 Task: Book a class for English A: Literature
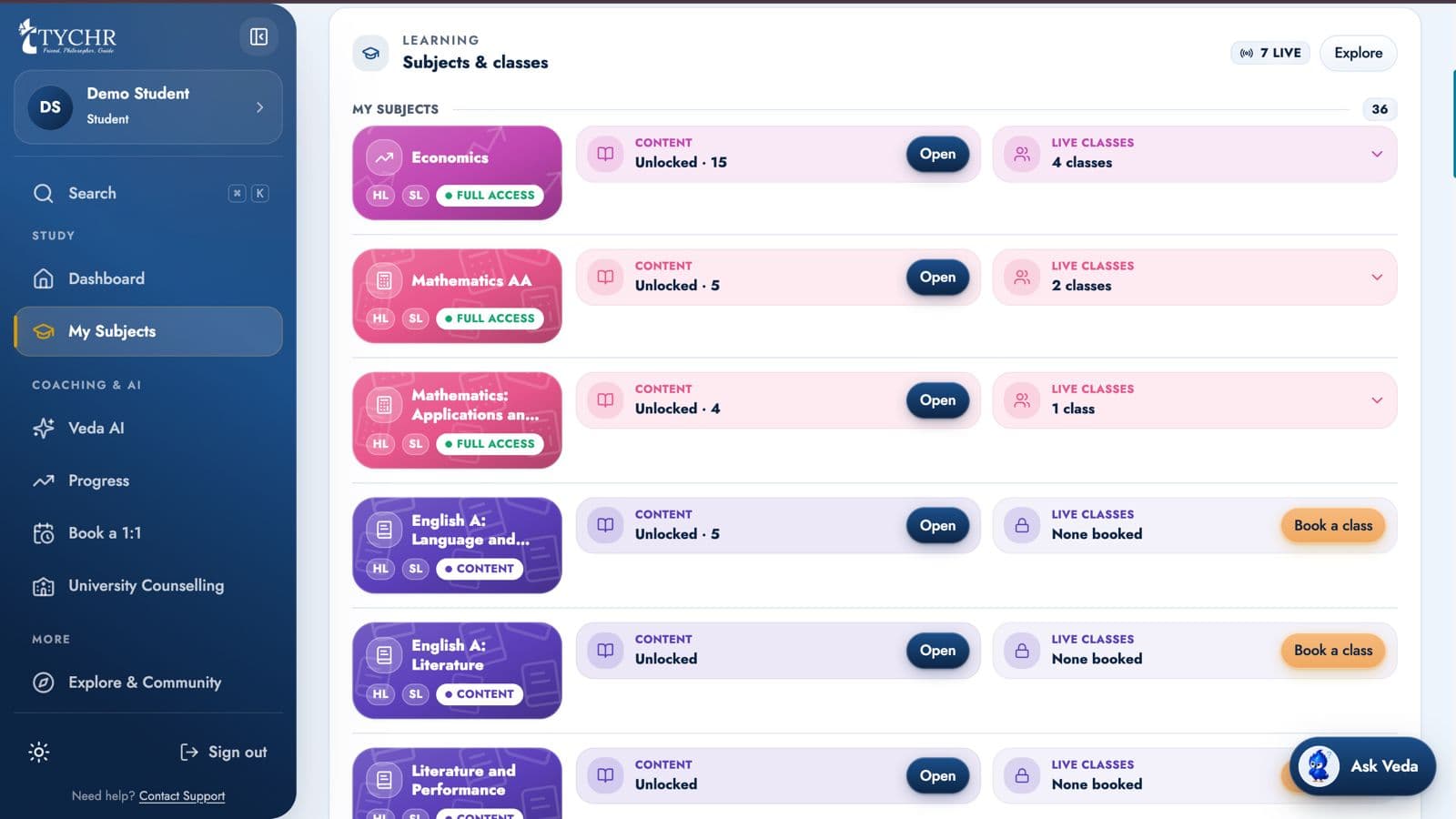1333,651
